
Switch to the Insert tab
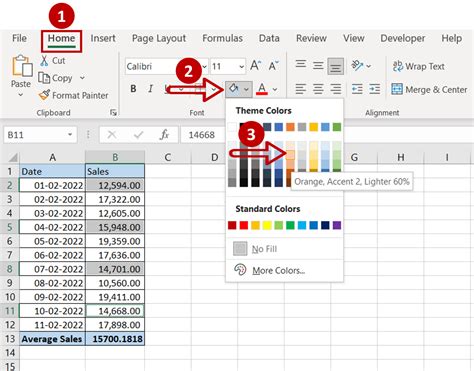tap(103, 38)
